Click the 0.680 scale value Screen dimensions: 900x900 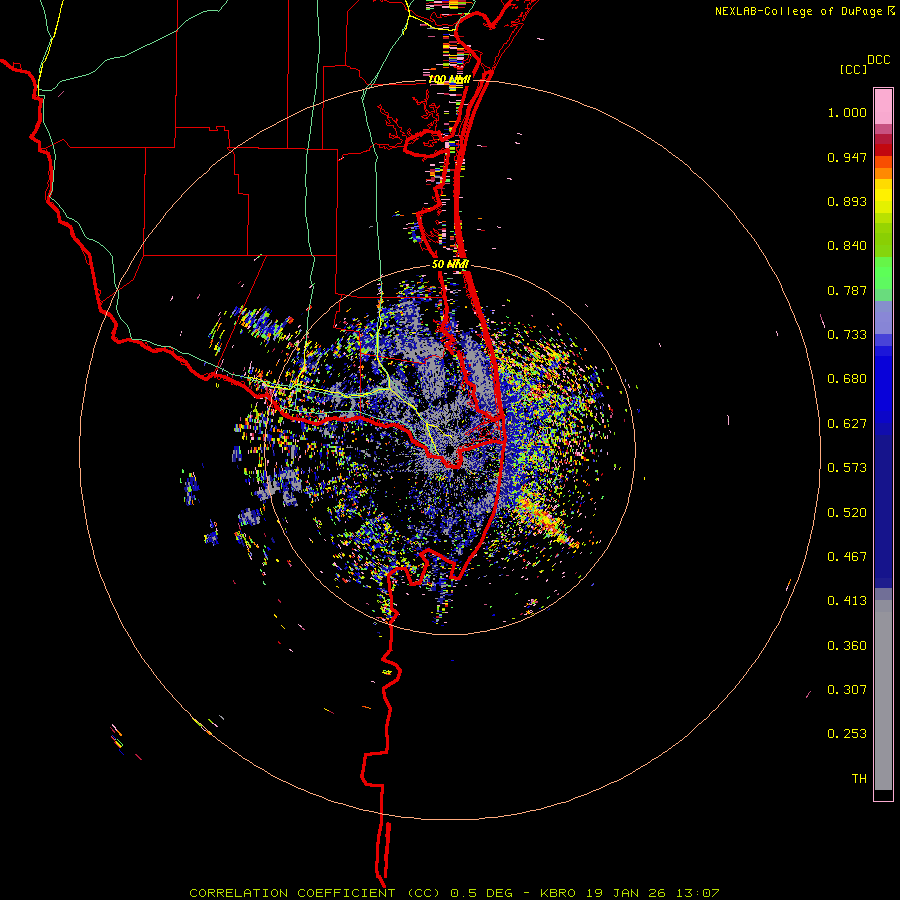[847, 379]
